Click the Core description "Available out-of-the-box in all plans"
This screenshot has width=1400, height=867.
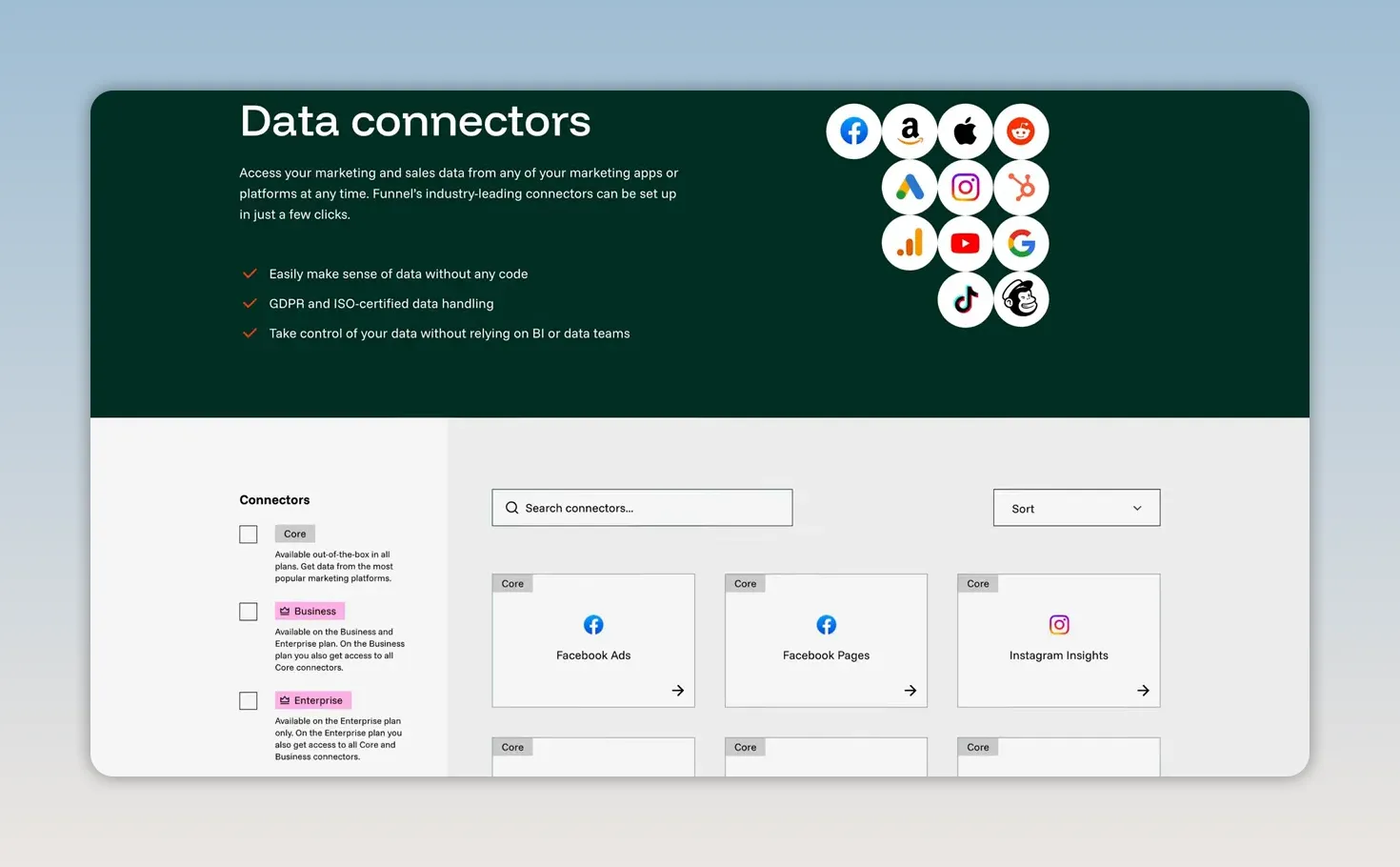click(333, 566)
